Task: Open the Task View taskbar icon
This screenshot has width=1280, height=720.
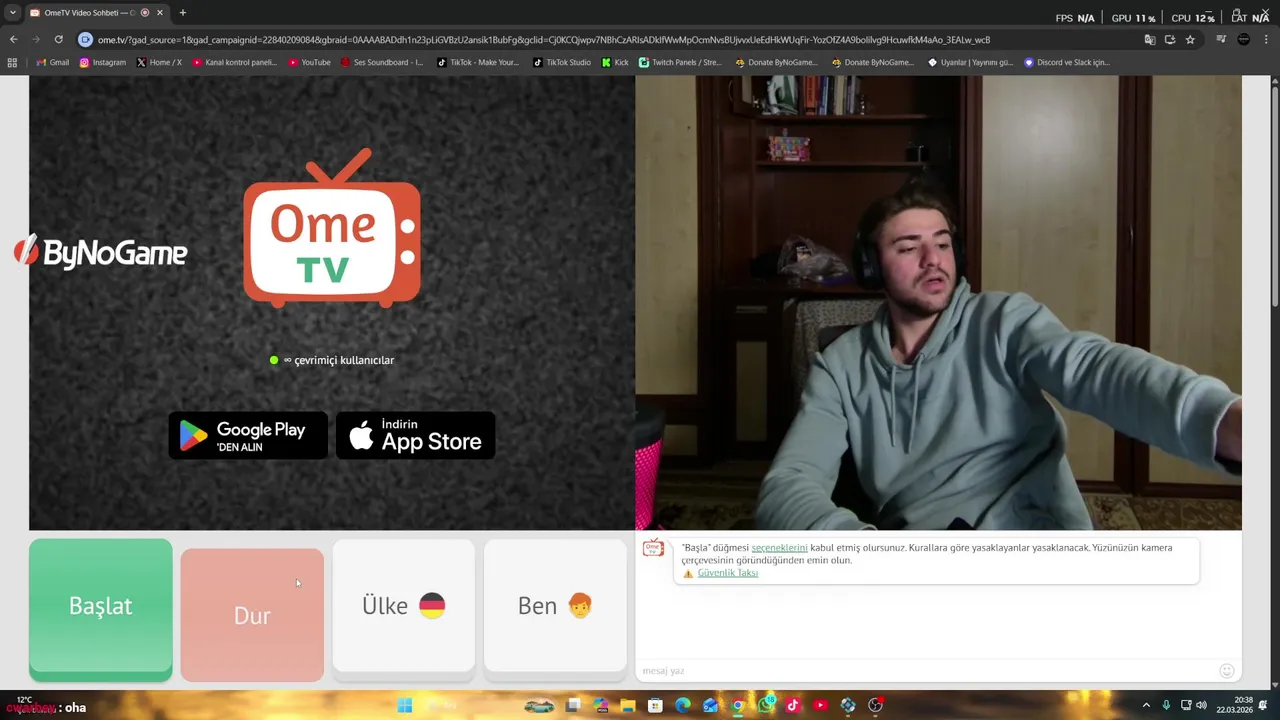Action: click(573, 705)
